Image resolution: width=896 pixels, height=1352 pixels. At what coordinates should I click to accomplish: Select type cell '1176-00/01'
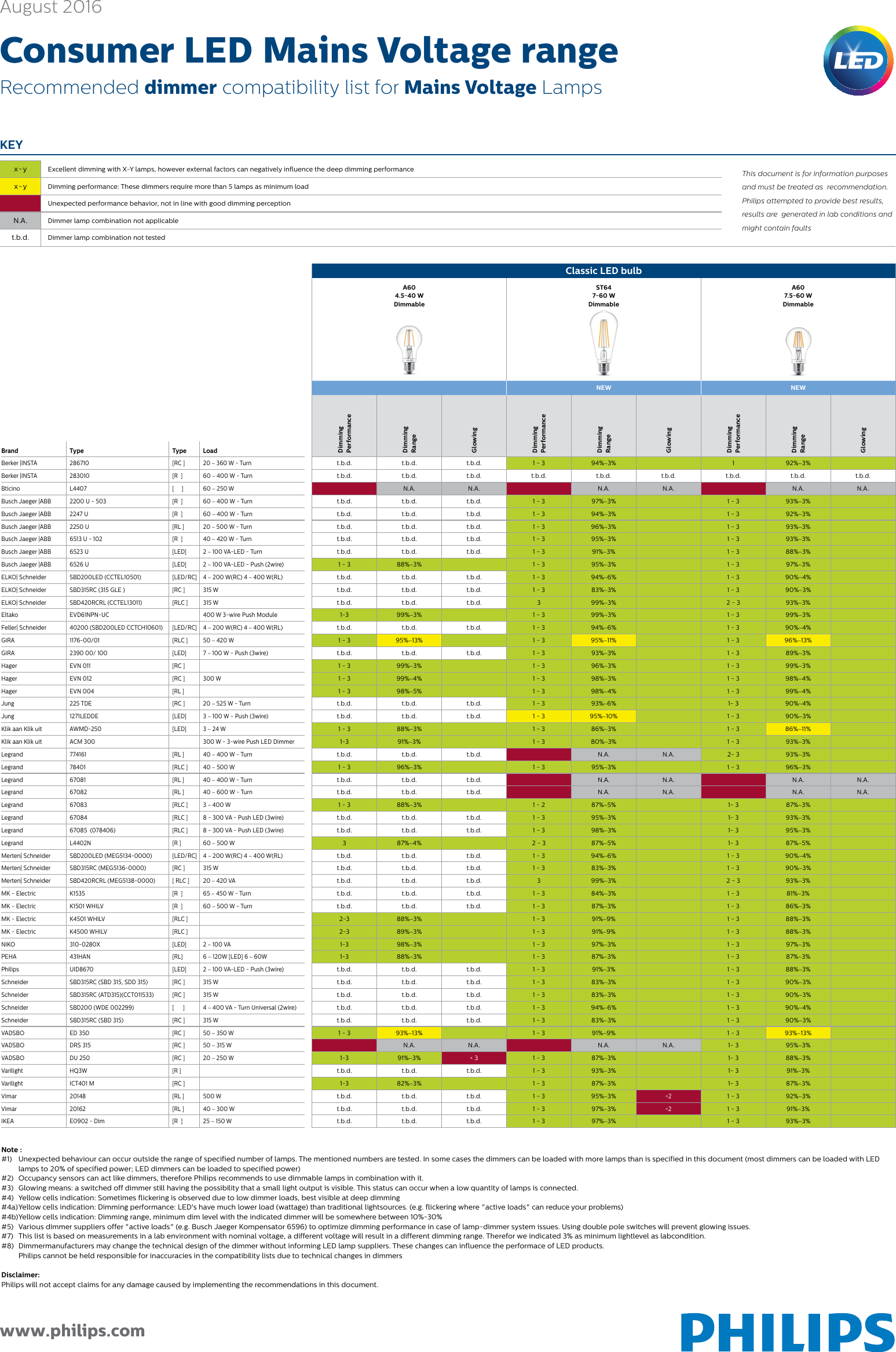(85, 640)
